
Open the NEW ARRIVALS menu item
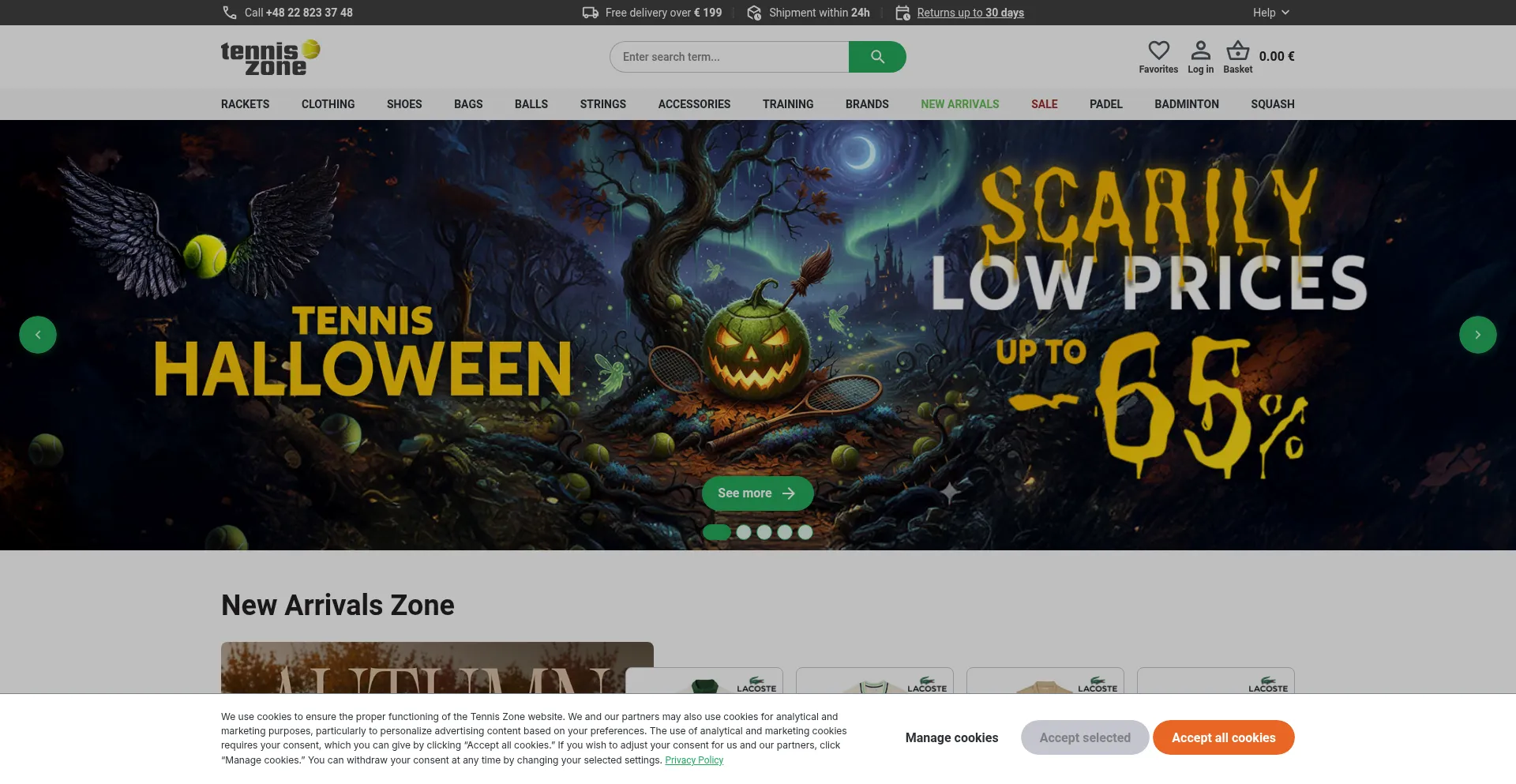(959, 104)
